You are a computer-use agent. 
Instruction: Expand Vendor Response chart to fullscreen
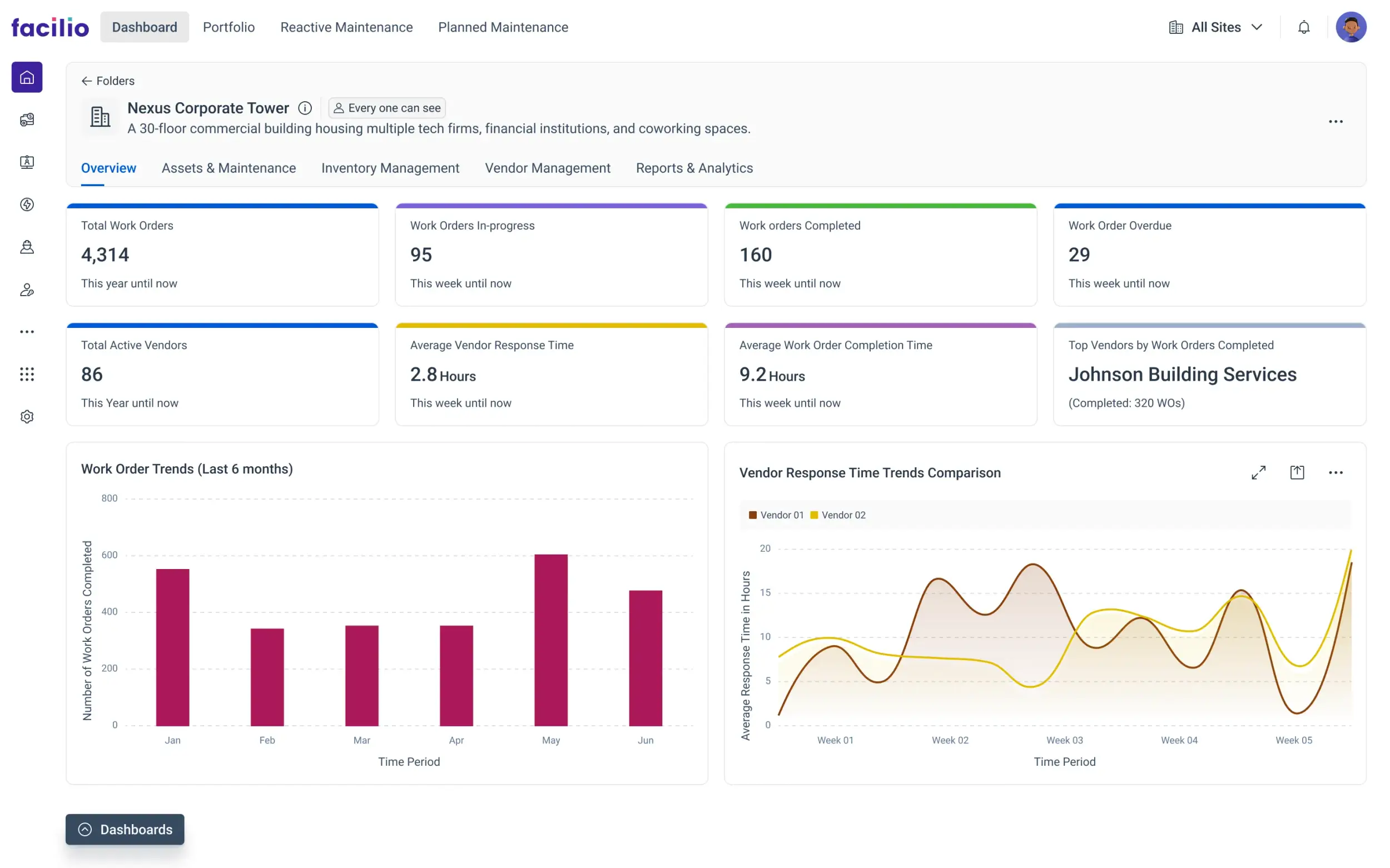pos(1258,472)
